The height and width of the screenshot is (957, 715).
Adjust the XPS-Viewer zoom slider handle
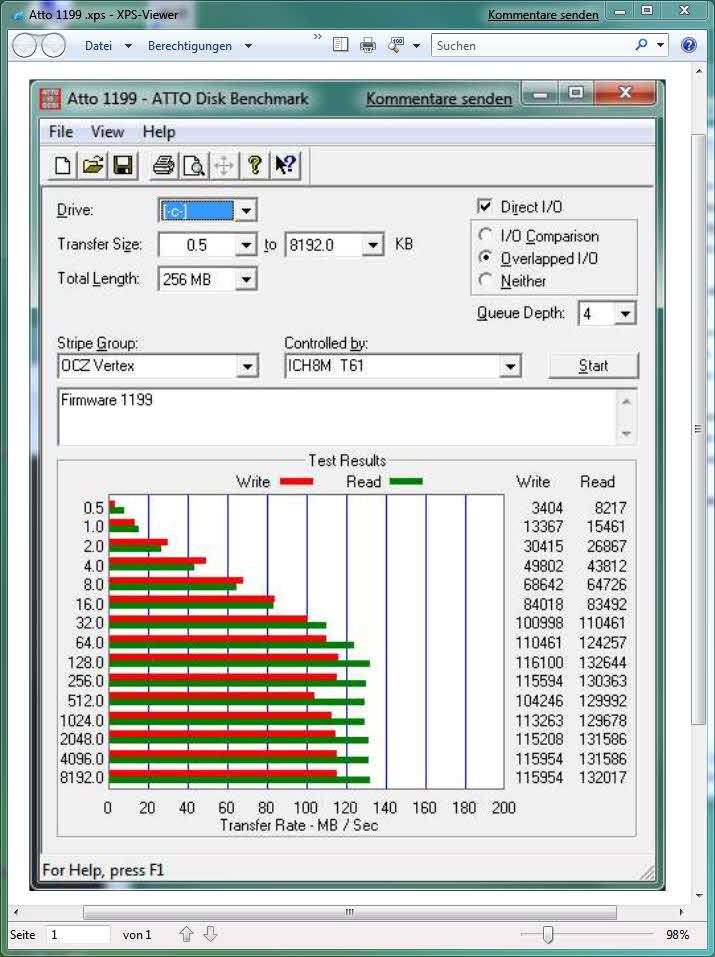coord(548,934)
